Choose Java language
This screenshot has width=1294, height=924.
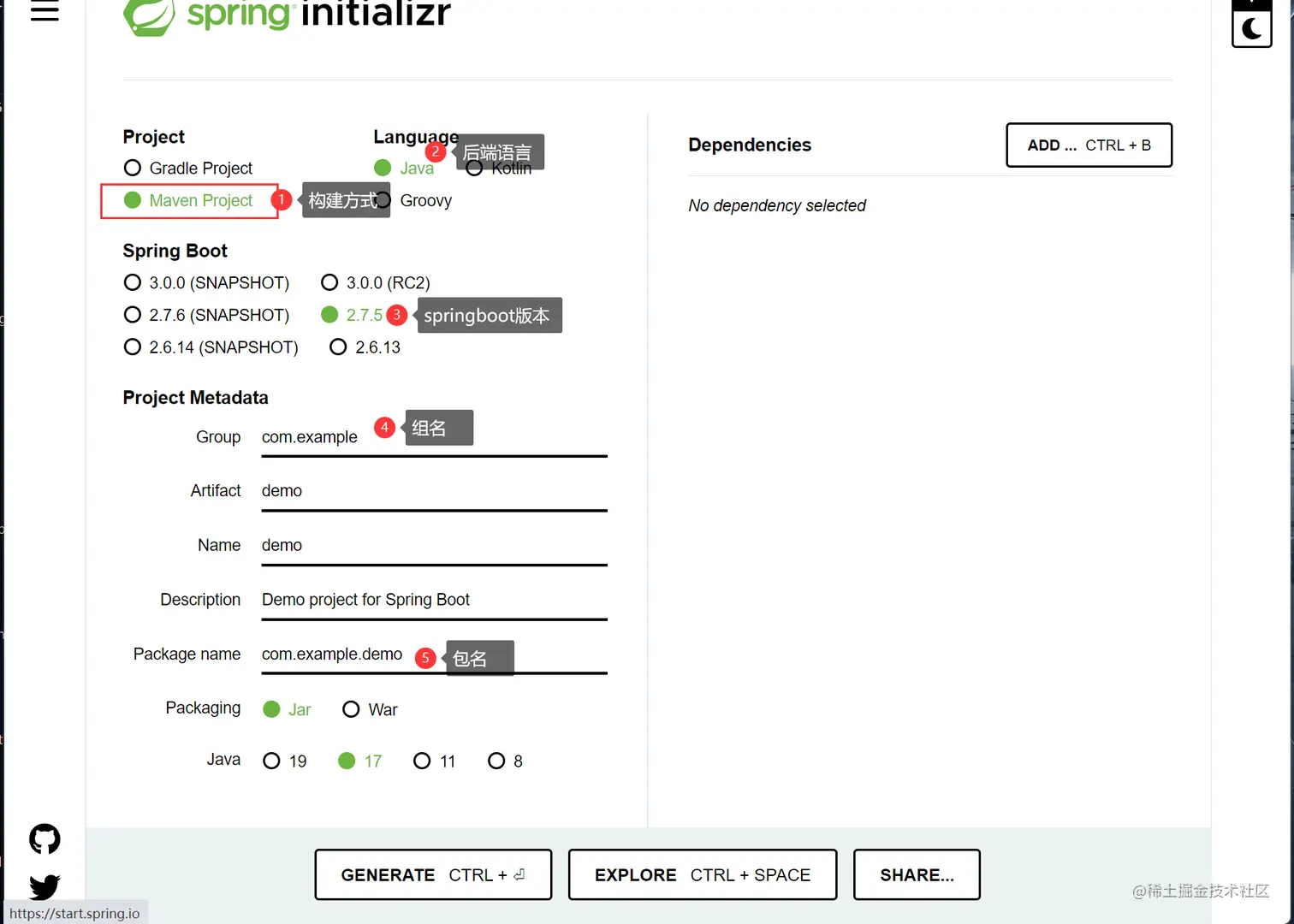click(404, 168)
